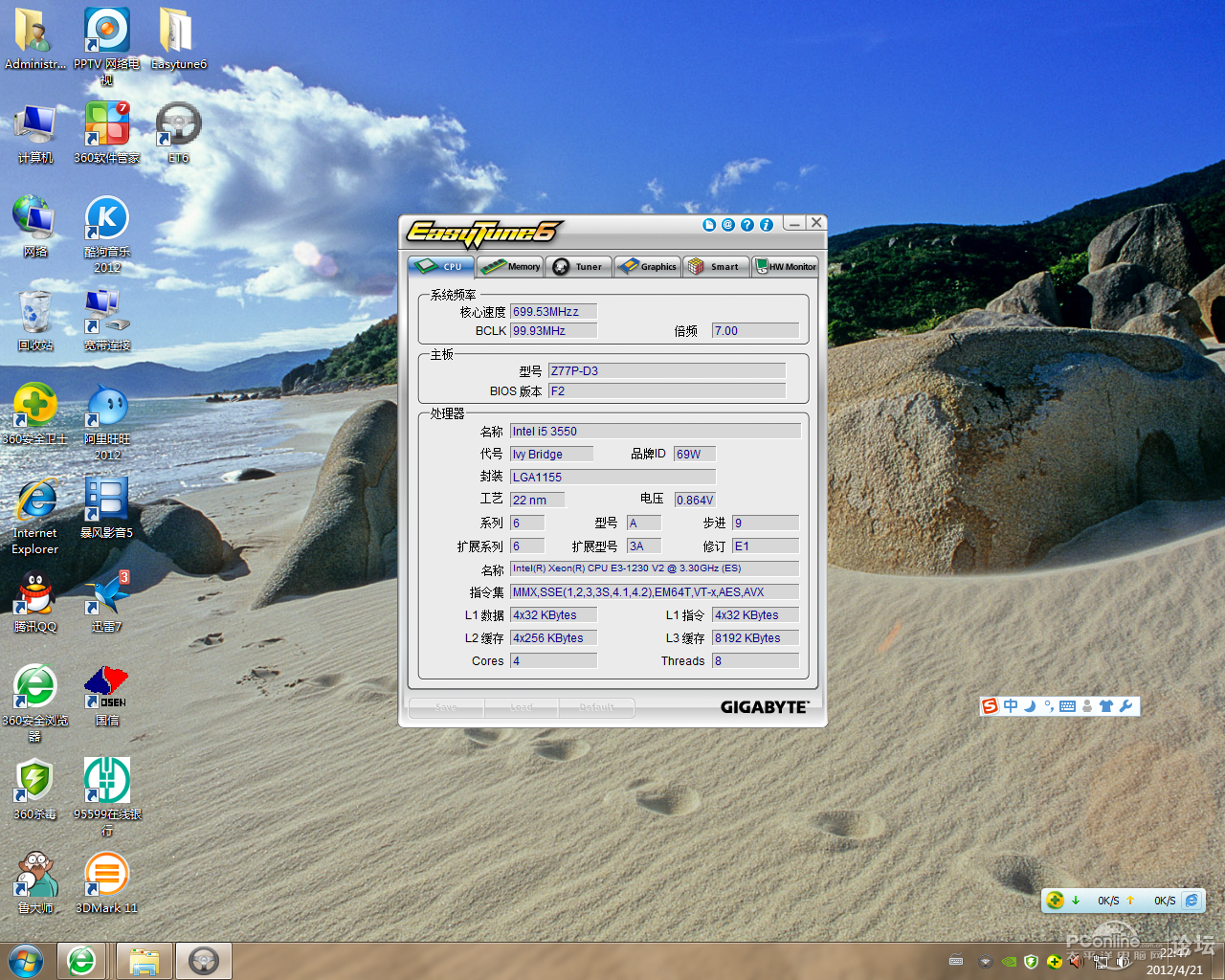Click the @ icon in the EasyTune6 header
The image size is (1225, 980).
point(728,225)
